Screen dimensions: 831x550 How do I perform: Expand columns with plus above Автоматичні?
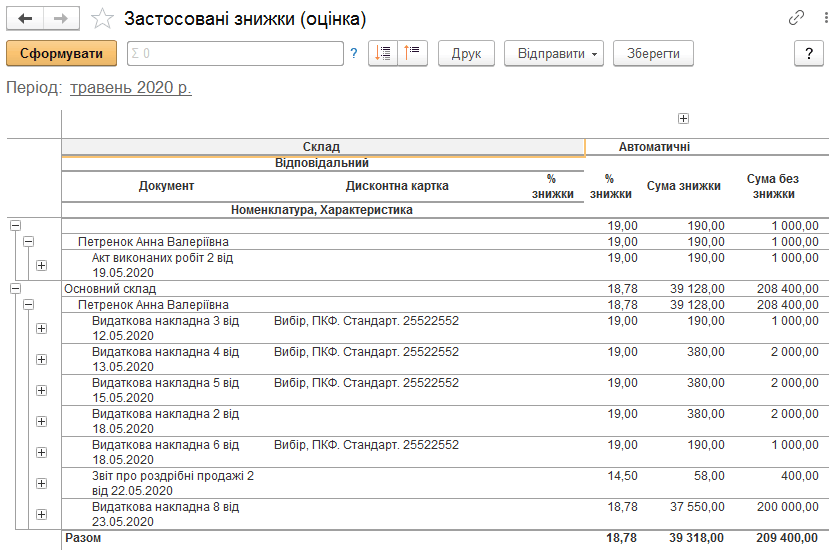pyautogui.click(x=683, y=119)
